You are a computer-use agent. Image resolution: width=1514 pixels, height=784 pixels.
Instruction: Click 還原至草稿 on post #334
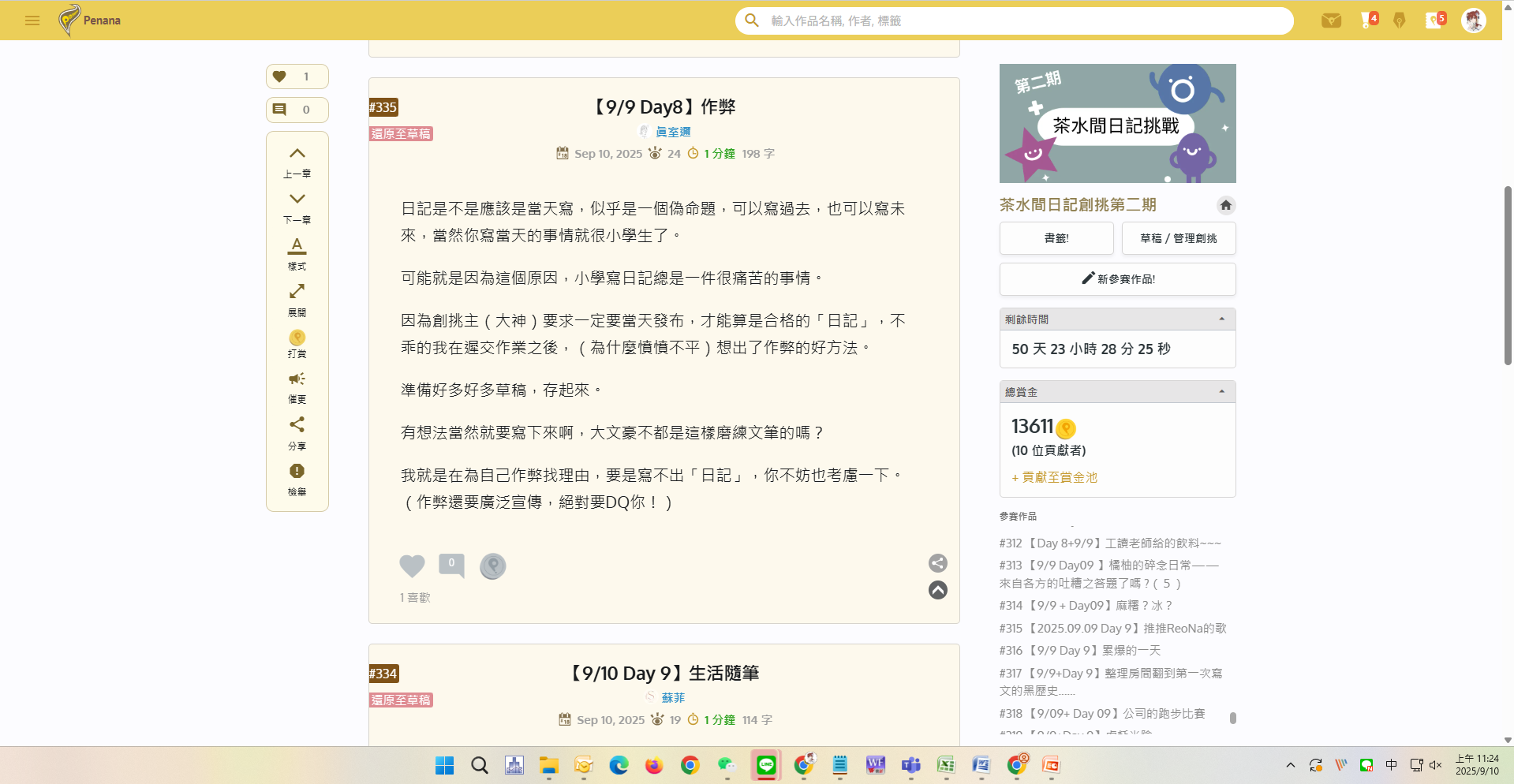[401, 700]
